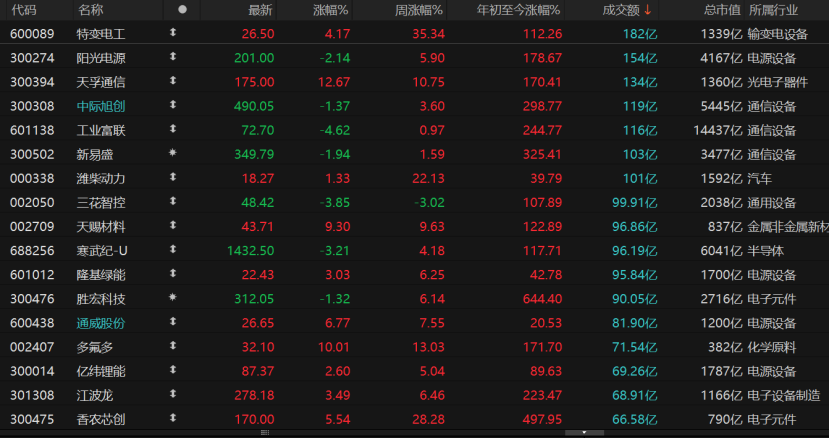
Task: Sort table by 涨幅% column header
Action: coord(330,10)
